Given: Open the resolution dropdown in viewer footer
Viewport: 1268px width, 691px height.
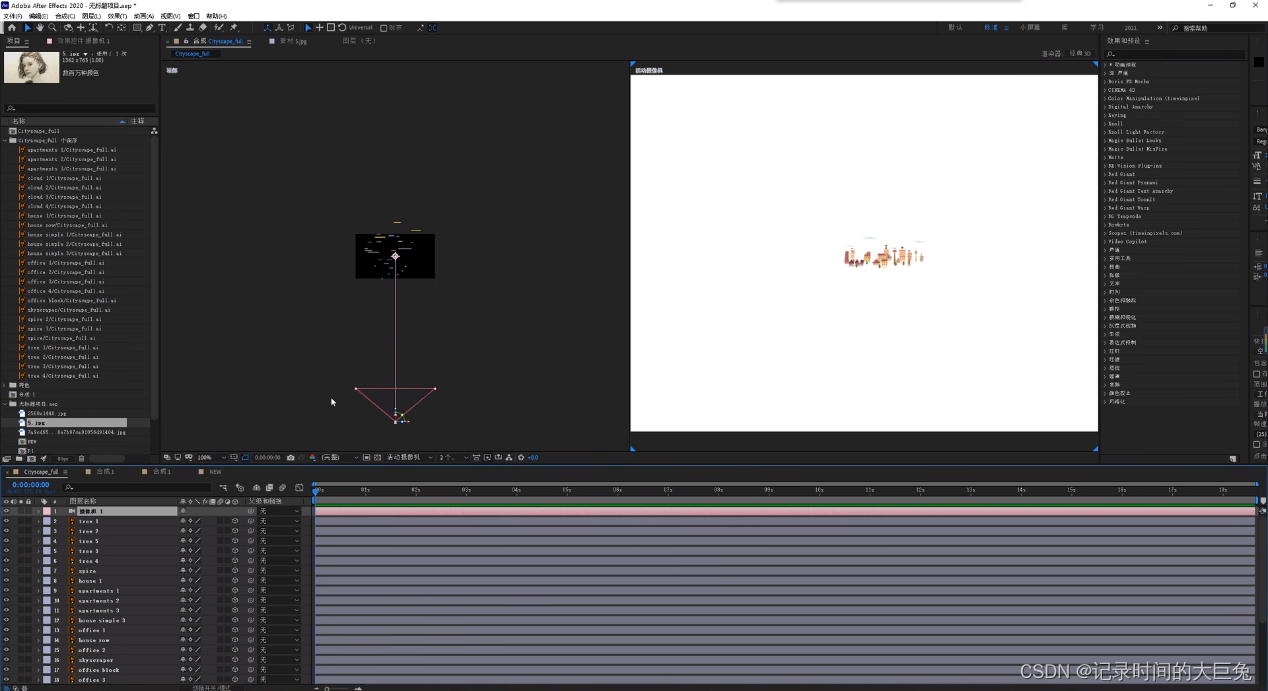Looking at the screenshot, I should [340, 457].
